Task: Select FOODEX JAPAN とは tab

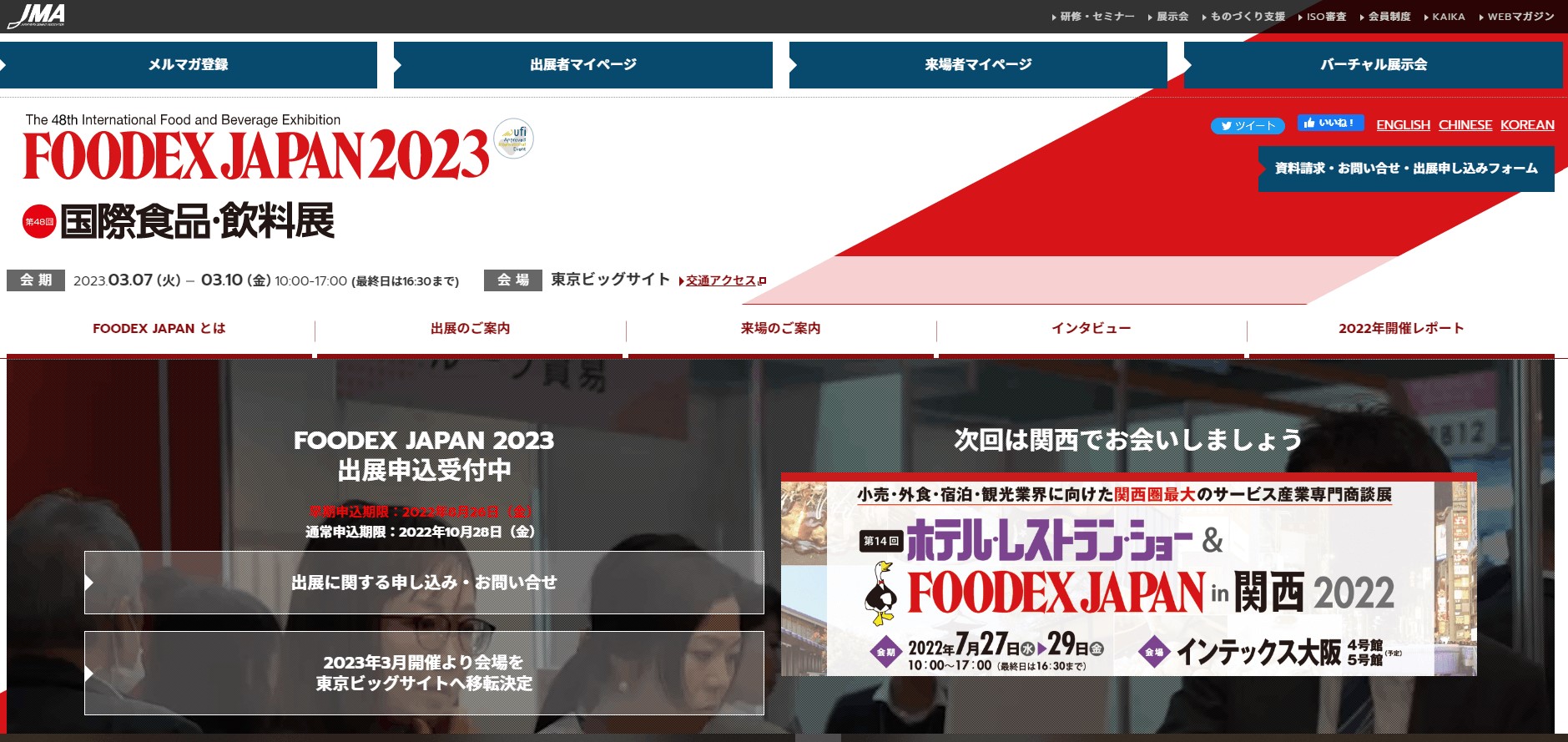Action: point(159,329)
